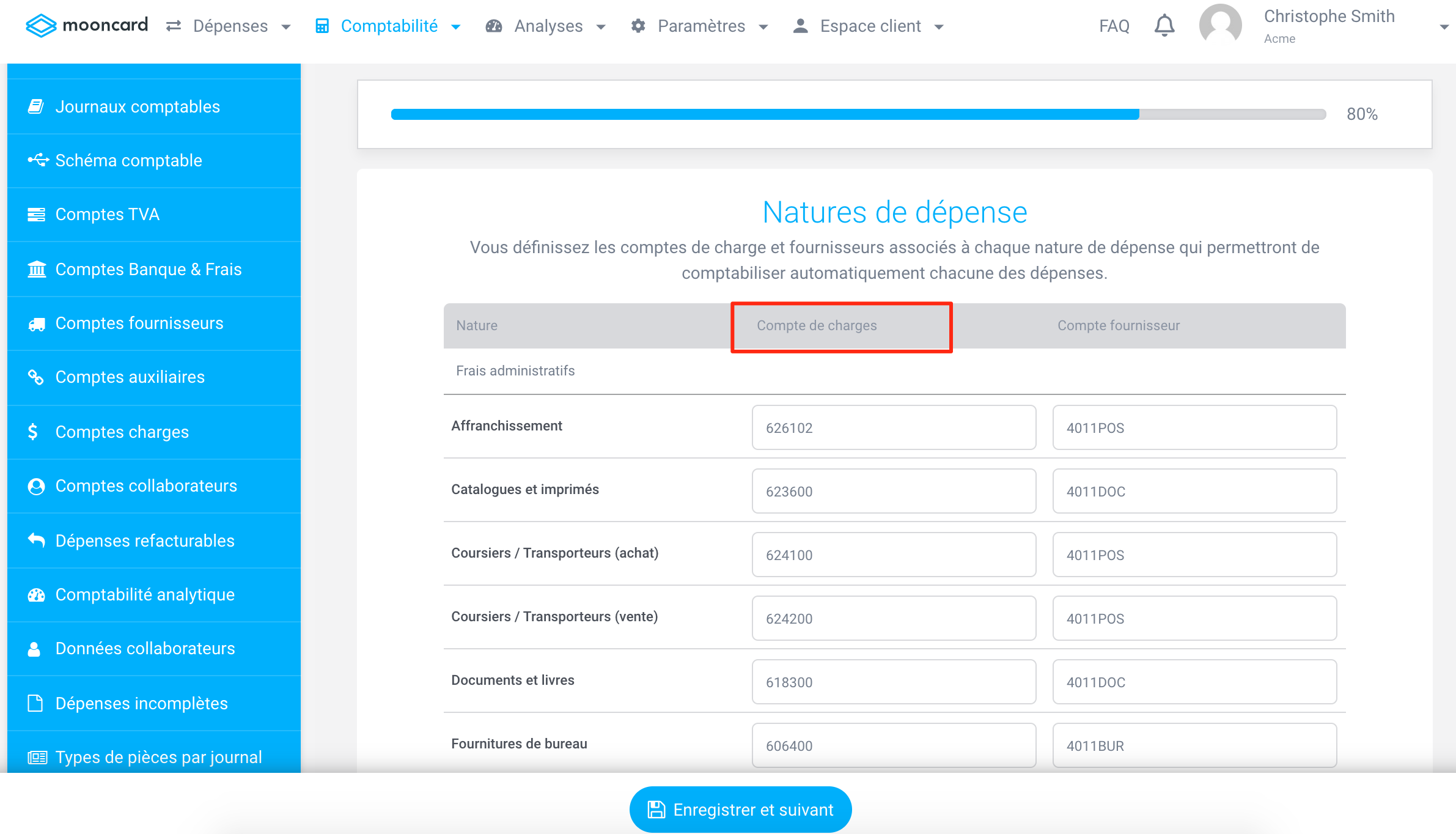Select the Journaux comptables book icon
The image size is (1456, 834).
pyautogui.click(x=36, y=106)
